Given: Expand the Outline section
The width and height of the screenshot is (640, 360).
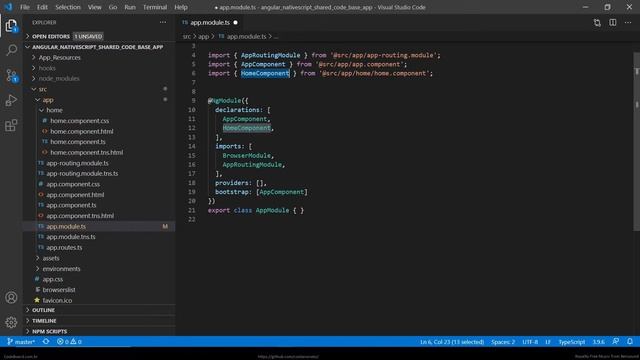Looking at the screenshot, I should 99,310.
